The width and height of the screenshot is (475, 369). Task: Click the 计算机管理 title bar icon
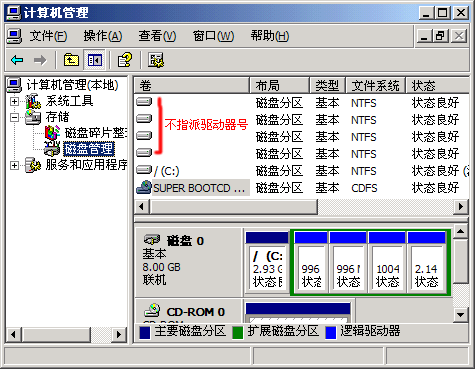[x=14, y=13]
